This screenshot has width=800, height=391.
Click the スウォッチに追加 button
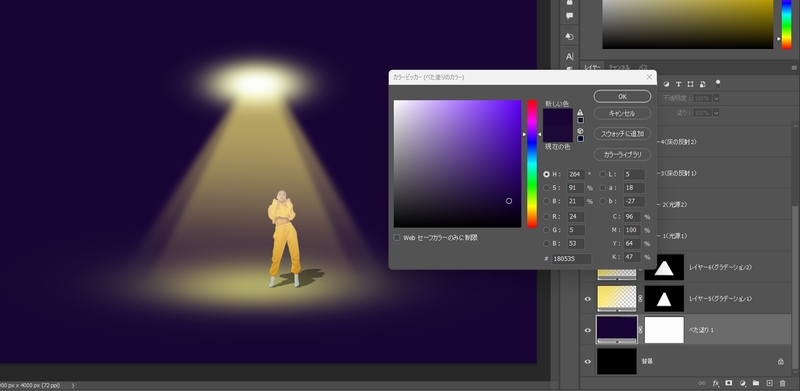[x=622, y=134]
